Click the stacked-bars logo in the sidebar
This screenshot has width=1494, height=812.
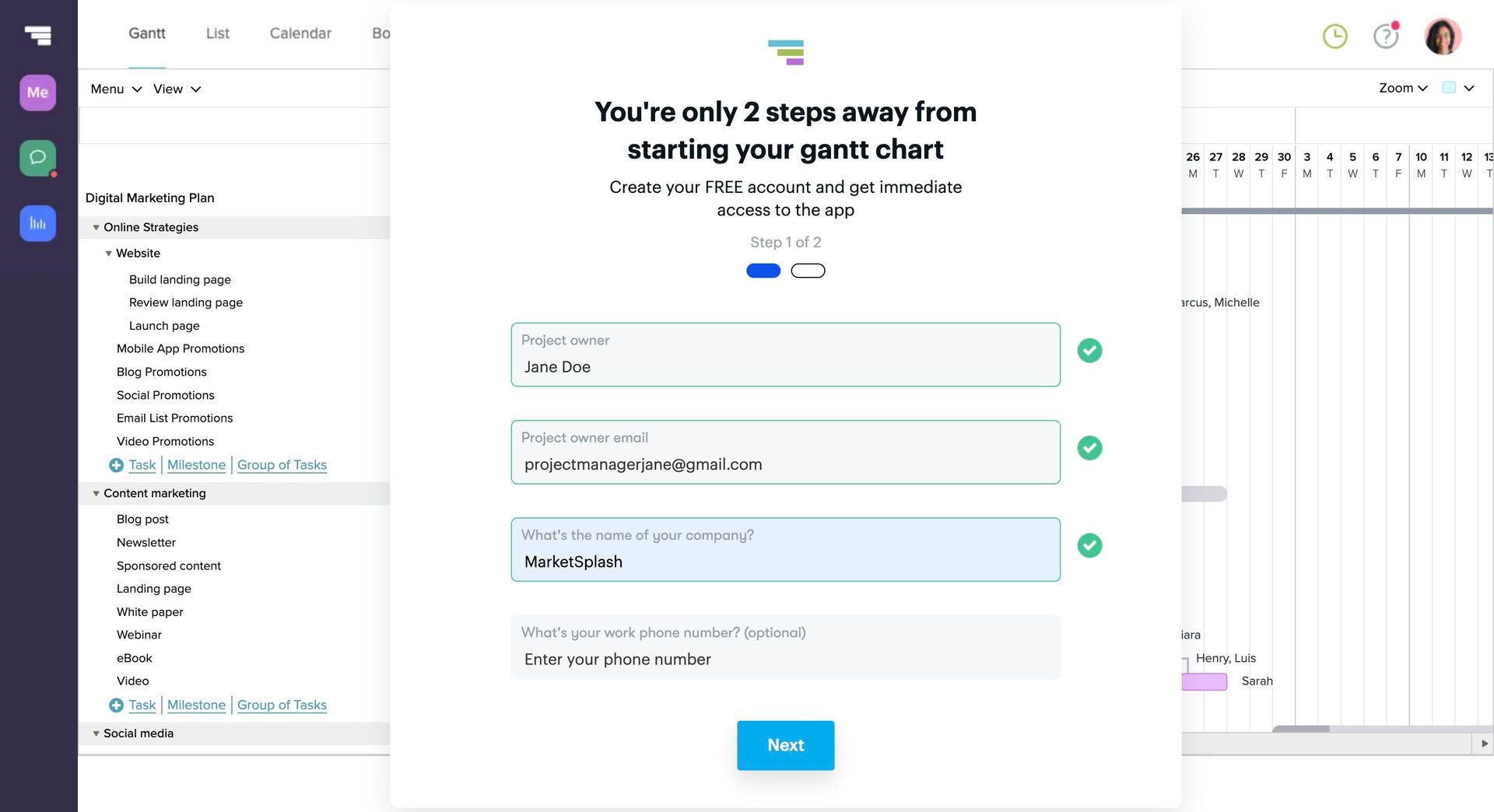37,35
